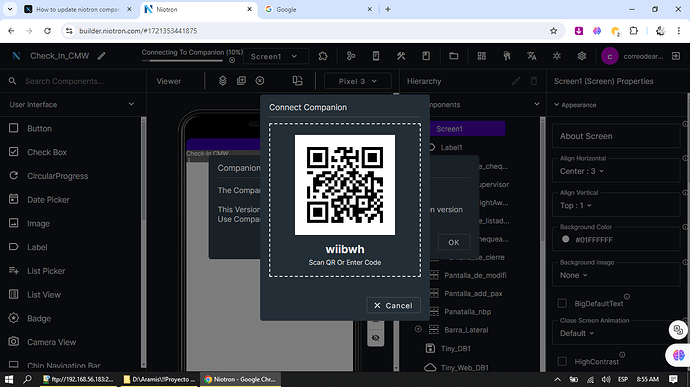The height and width of the screenshot is (387, 690).
Task: Select Screen1 in the Hierarchy tree
Action: [449, 129]
